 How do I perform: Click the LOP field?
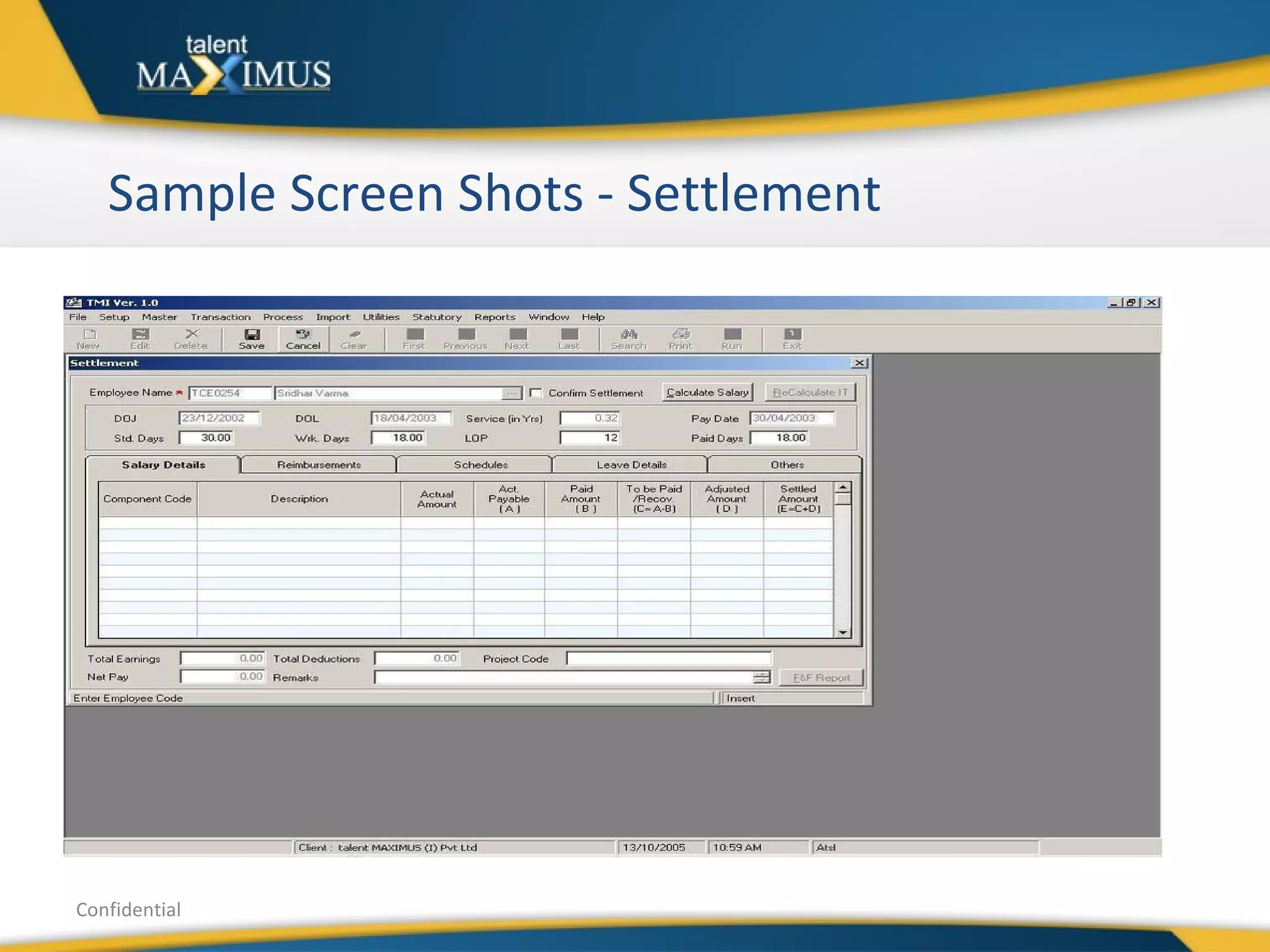tap(590, 438)
